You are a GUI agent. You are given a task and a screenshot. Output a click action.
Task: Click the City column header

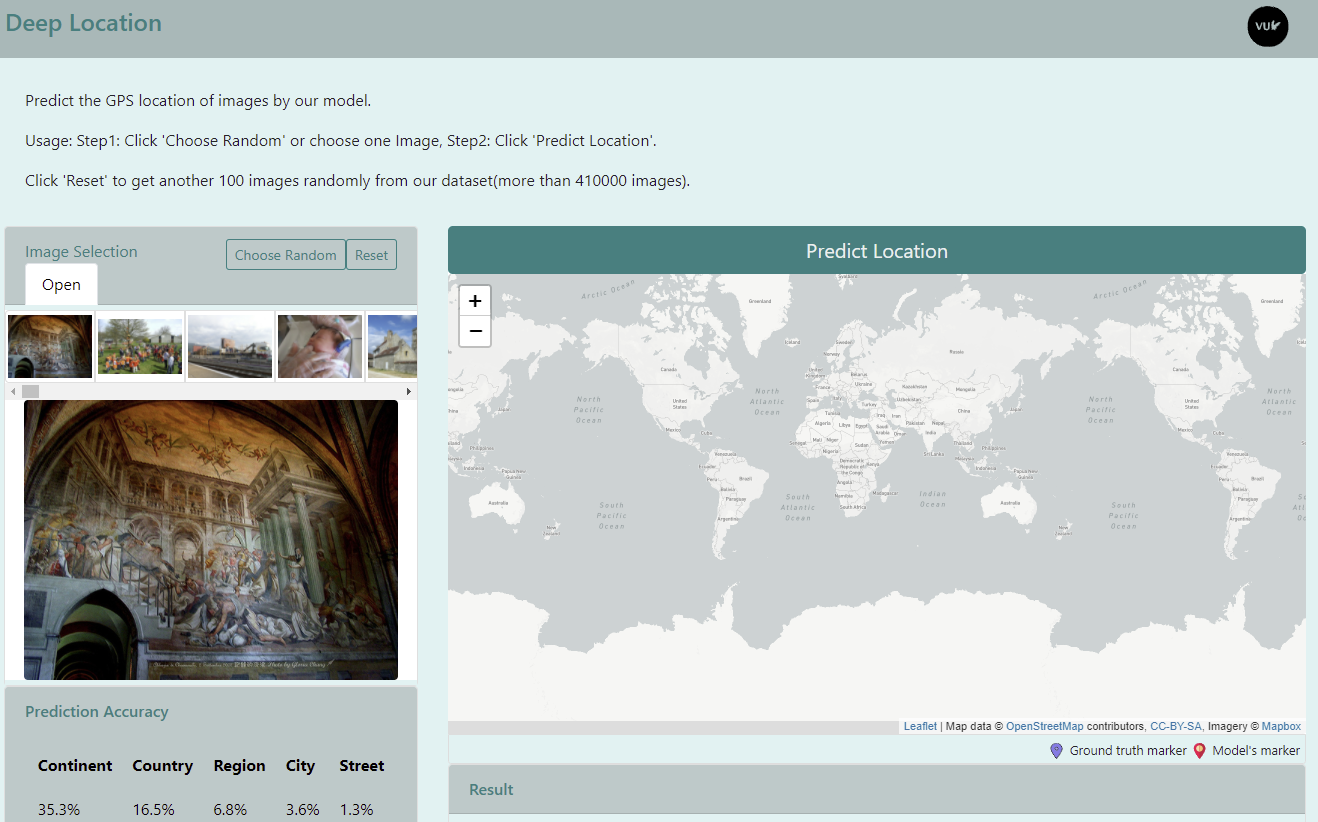300,766
